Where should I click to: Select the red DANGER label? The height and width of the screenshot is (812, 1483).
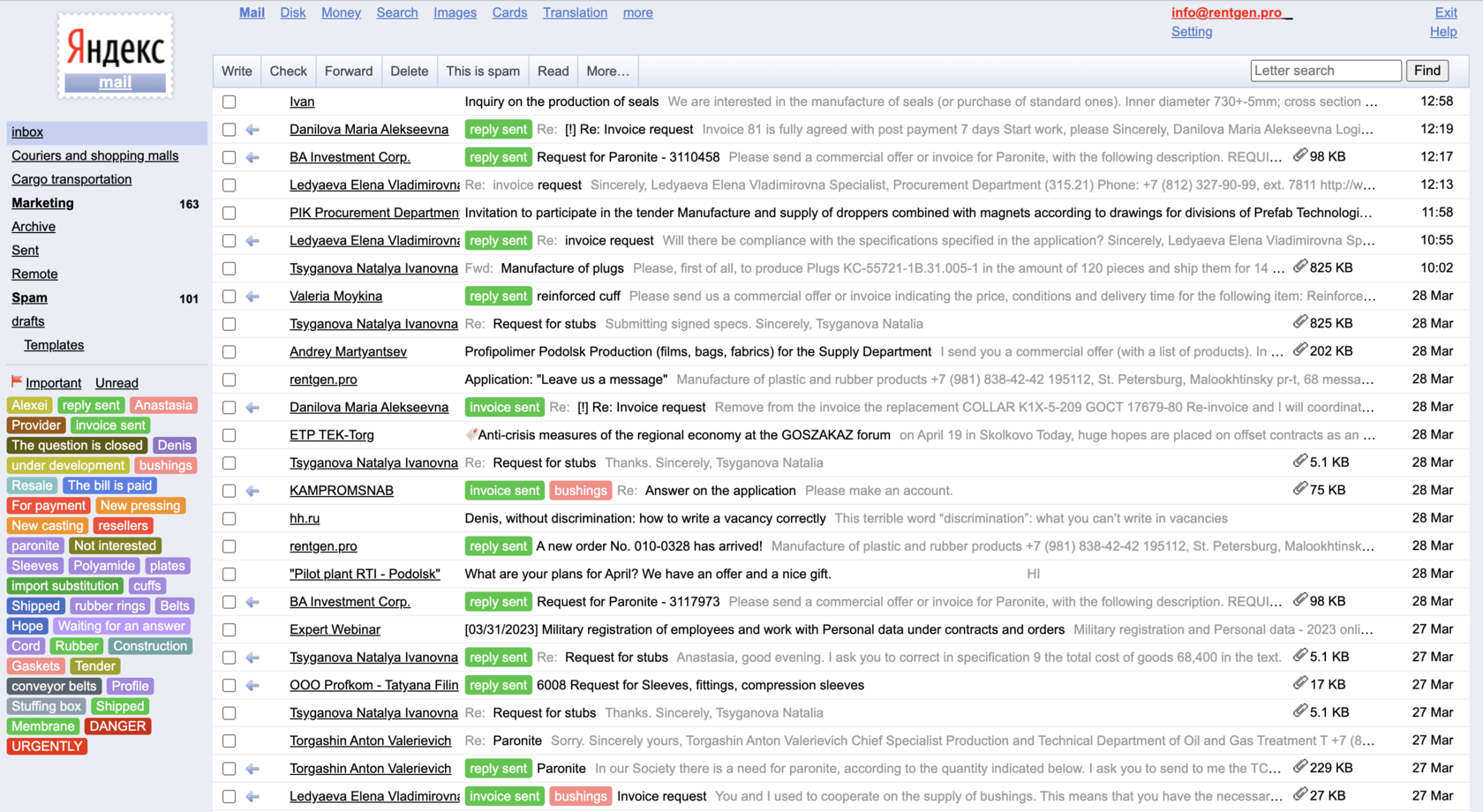pyautogui.click(x=117, y=726)
